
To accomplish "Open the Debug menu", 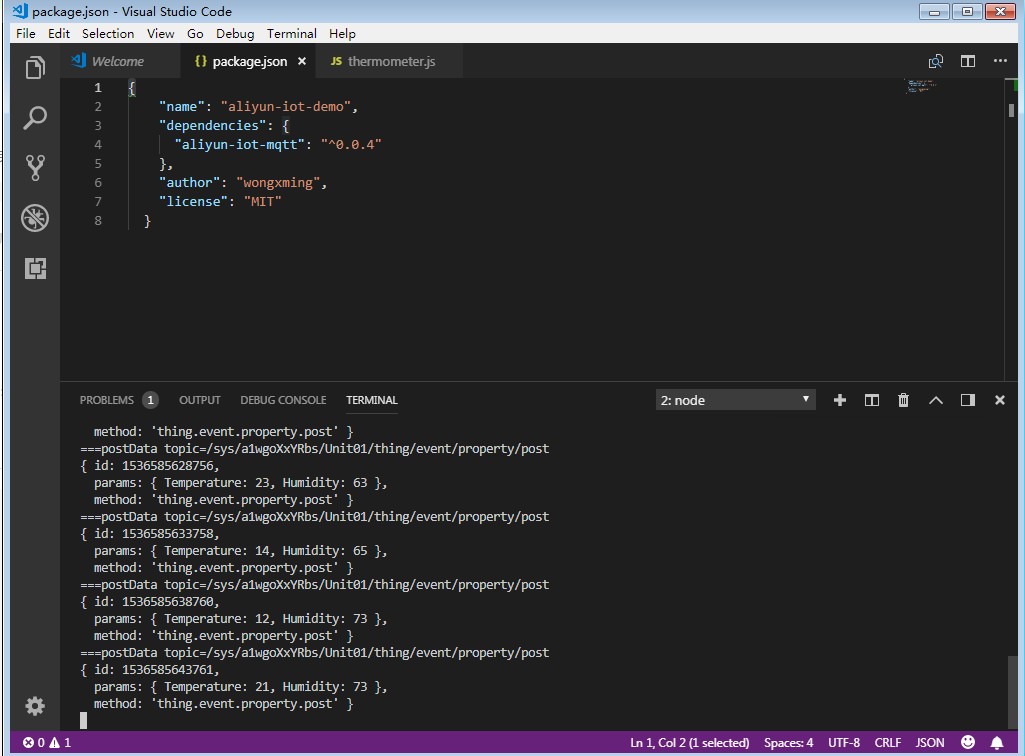I will tap(235, 33).
